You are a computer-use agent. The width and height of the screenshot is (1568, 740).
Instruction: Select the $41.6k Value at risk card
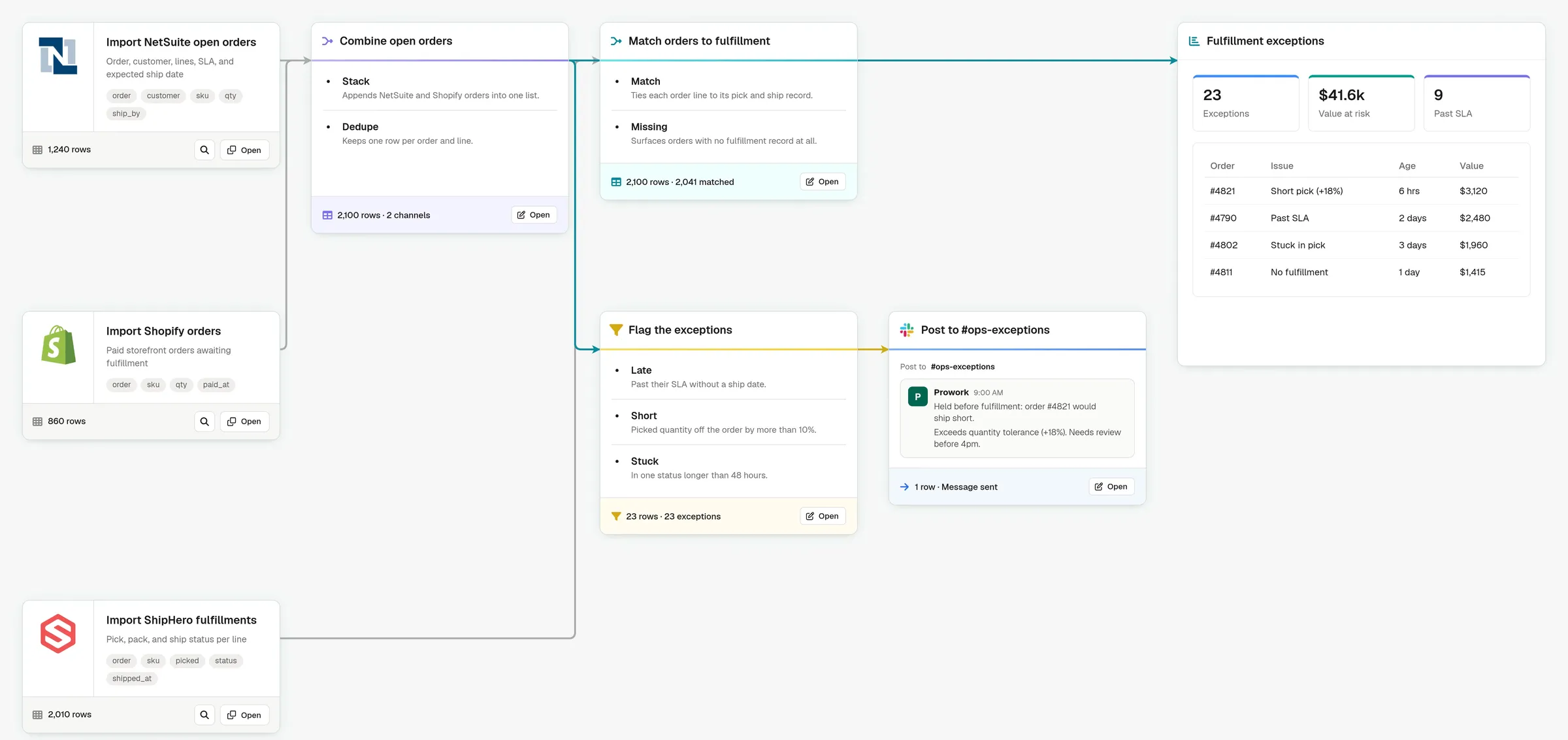pos(1362,103)
